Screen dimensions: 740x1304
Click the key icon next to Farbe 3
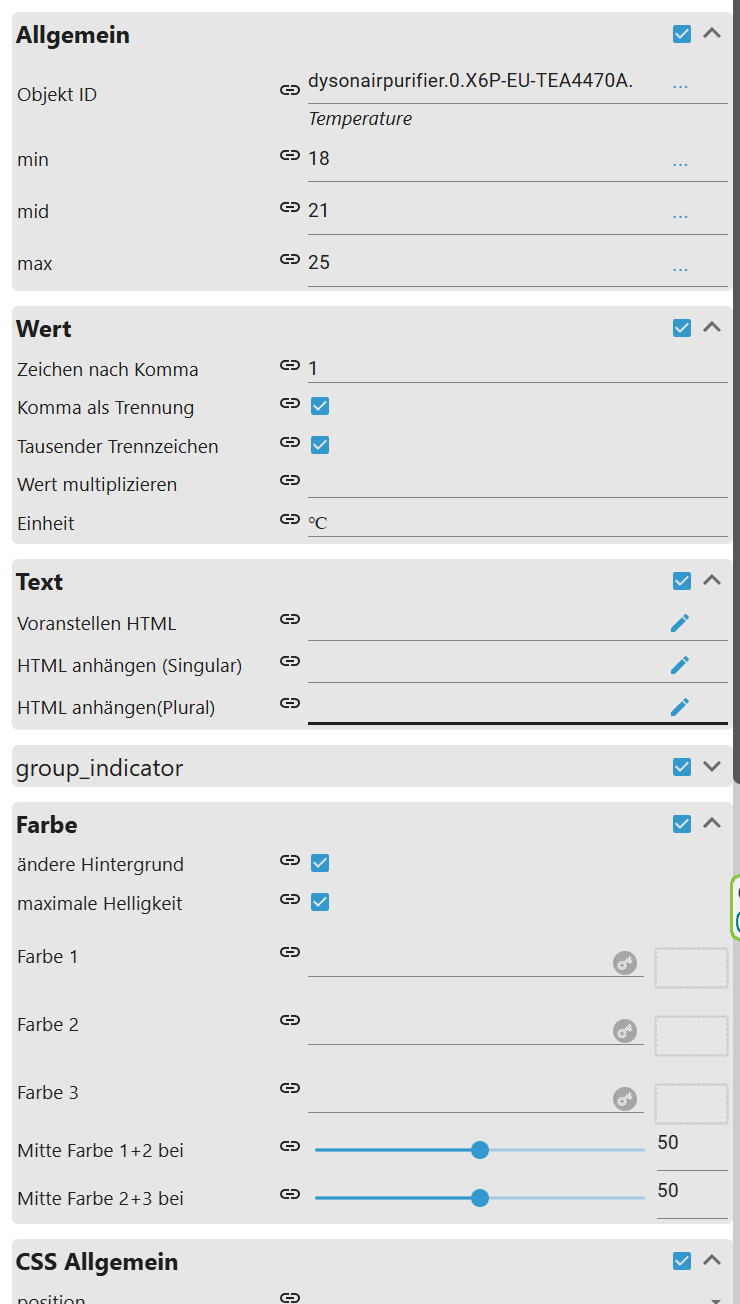pos(625,1099)
